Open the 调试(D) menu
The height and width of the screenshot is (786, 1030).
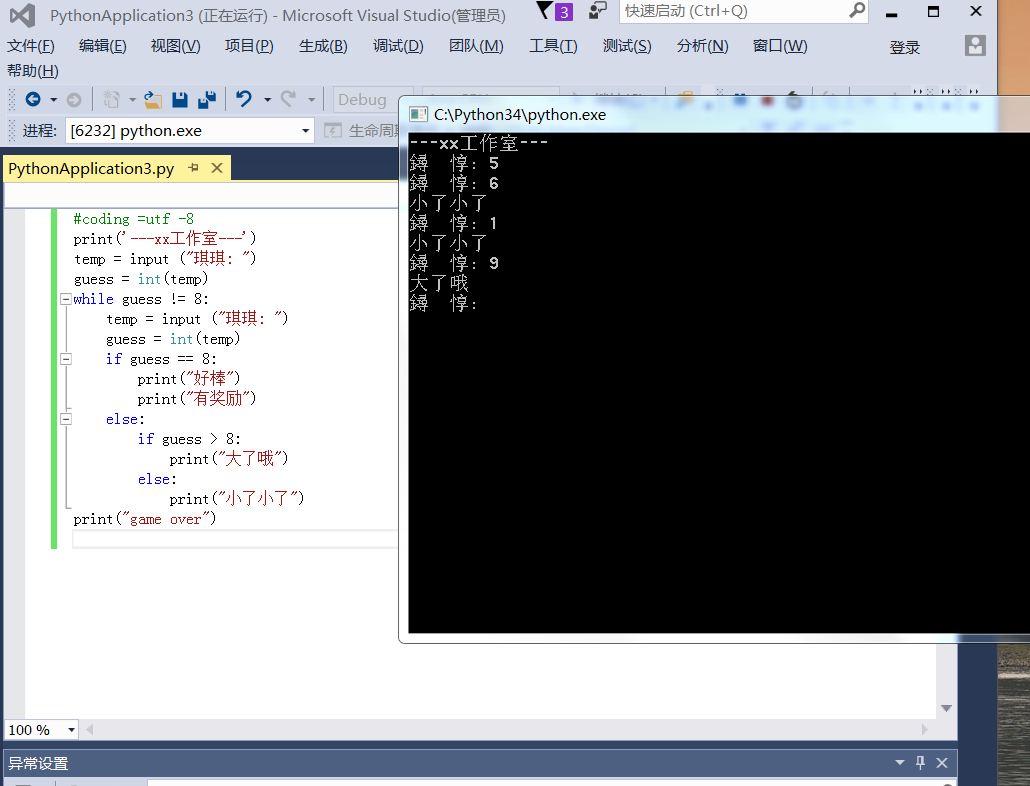(x=398, y=46)
